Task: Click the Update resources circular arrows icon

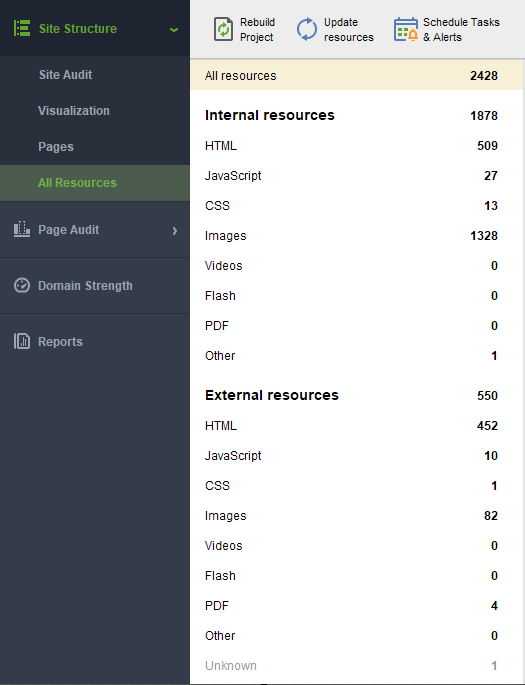Action: click(307, 29)
